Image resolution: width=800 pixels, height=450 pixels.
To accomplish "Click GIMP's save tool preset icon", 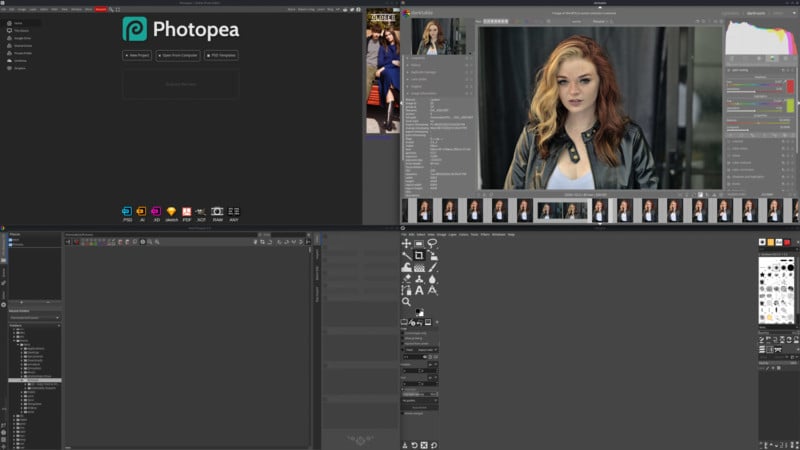I will click(x=405, y=445).
